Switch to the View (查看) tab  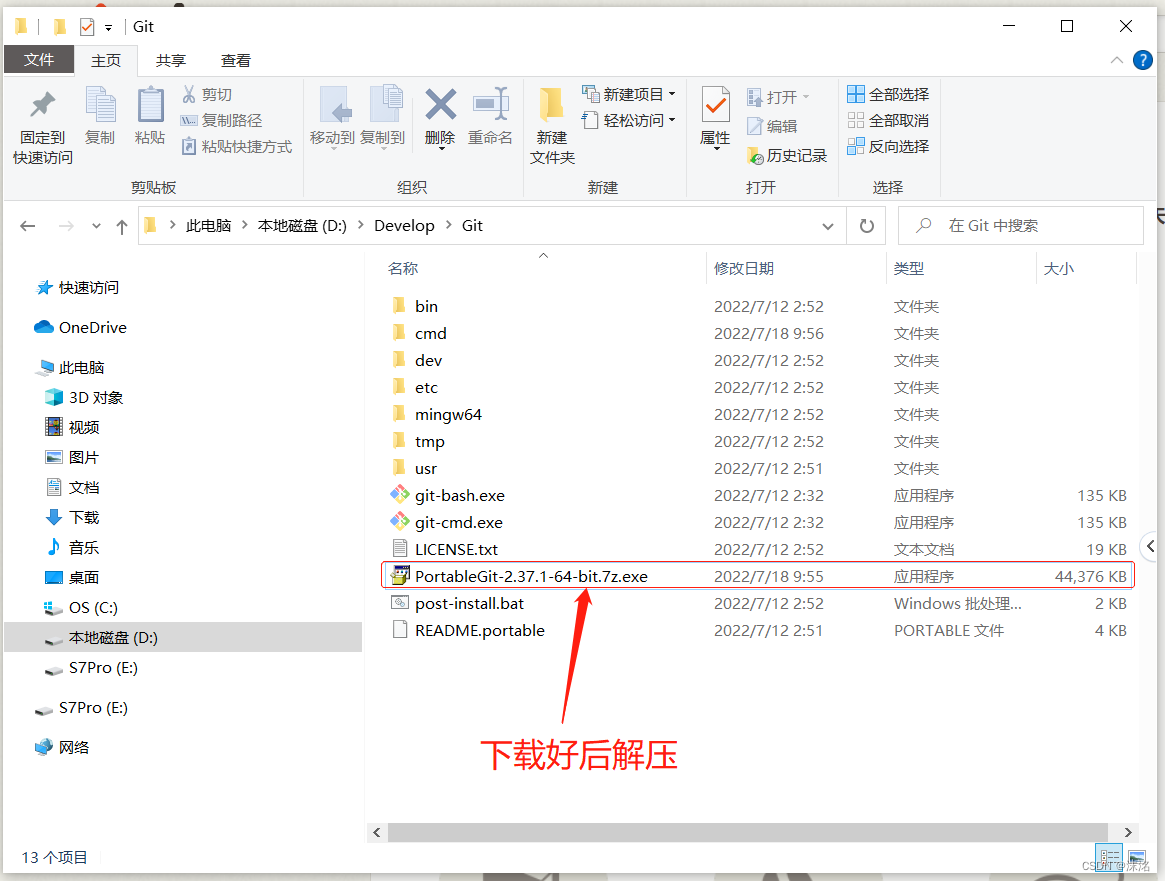point(236,60)
